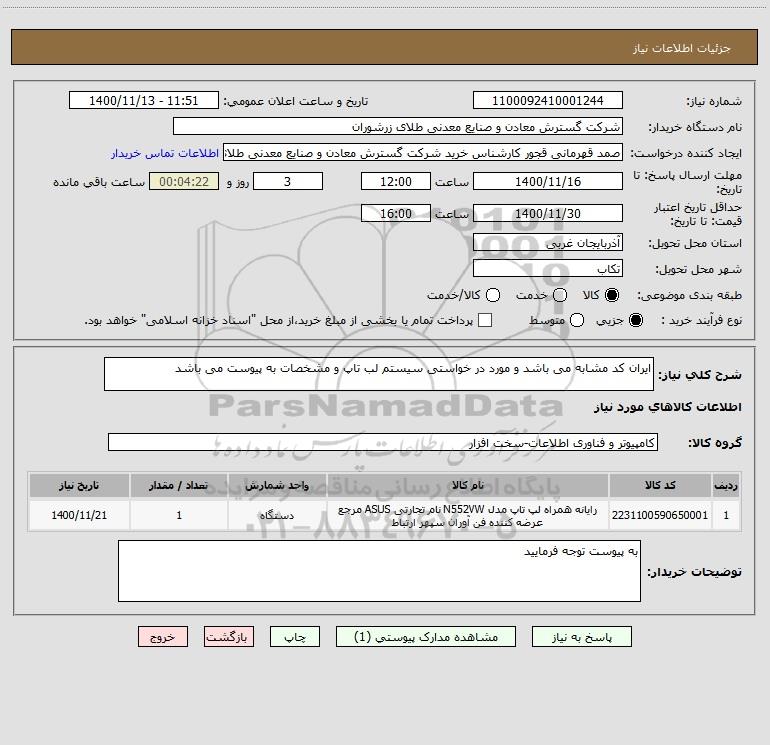The width and height of the screenshot is (770, 745).
Task: Click the province field آذربایجان غربی
Action: click(x=548, y=242)
